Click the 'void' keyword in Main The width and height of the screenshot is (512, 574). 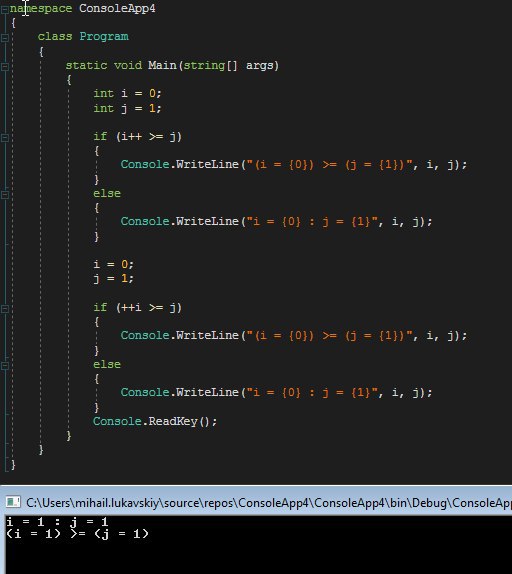[x=128, y=65]
